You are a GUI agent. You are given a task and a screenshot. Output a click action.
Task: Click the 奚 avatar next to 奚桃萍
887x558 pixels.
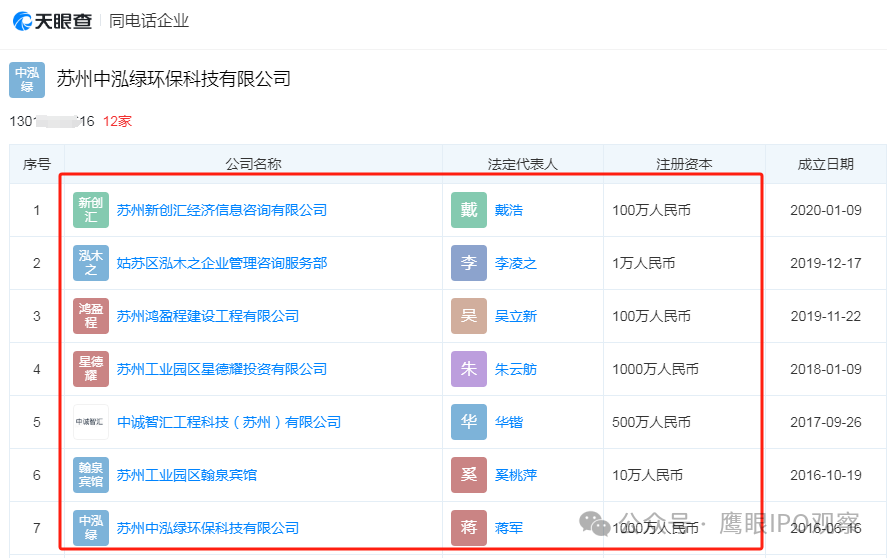pos(468,475)
